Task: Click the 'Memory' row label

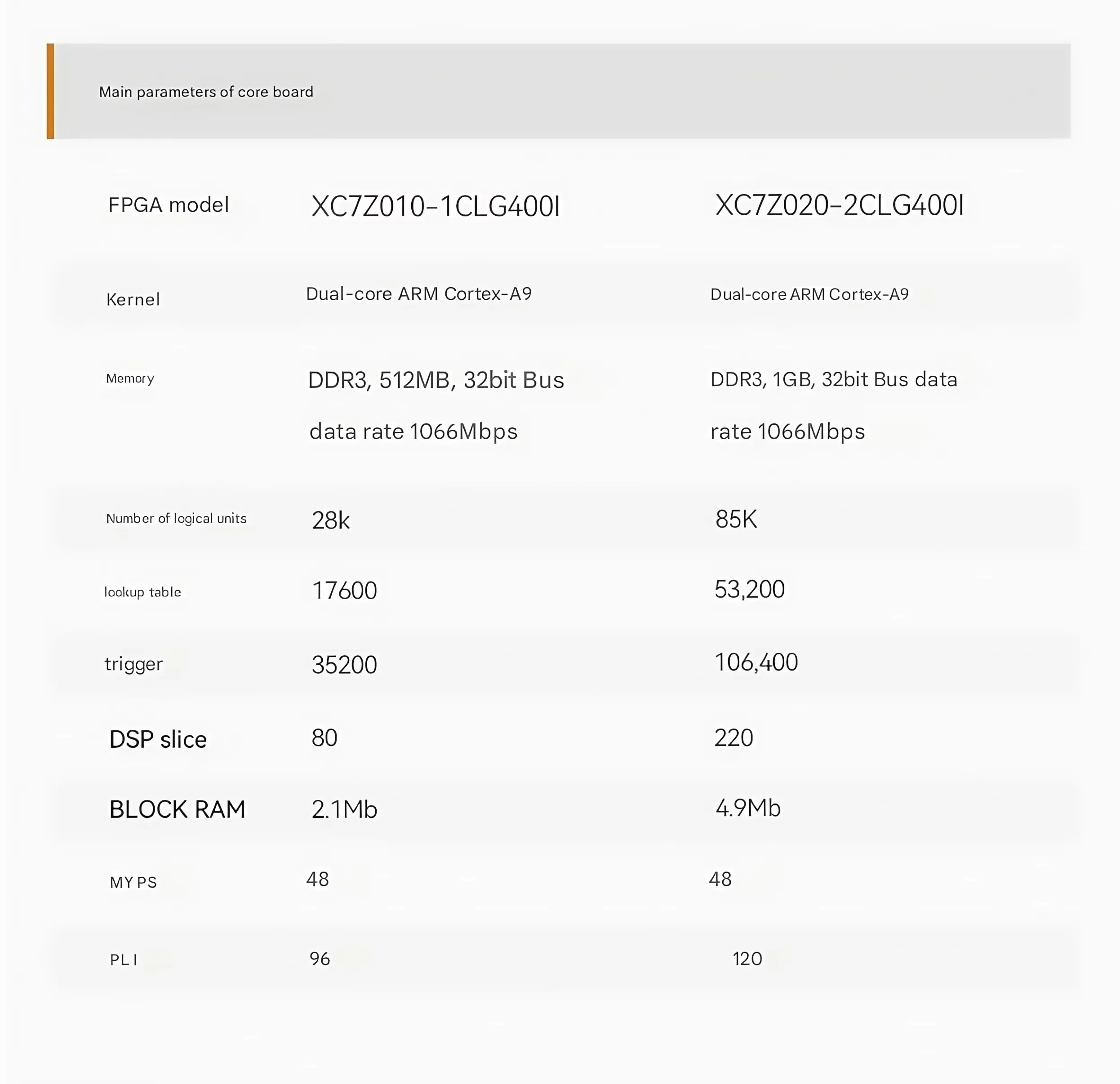Action: [130, 378]
